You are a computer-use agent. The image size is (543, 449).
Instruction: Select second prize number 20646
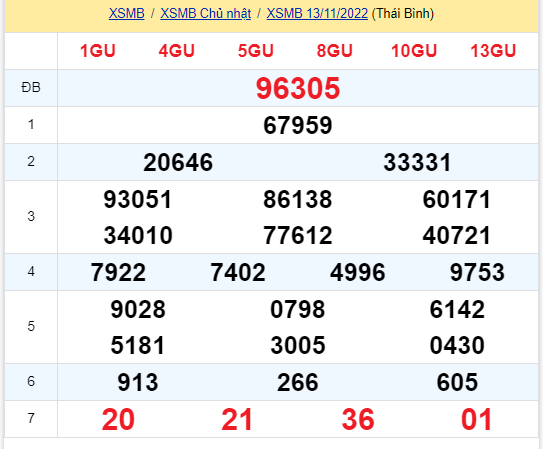coord(178,162)
